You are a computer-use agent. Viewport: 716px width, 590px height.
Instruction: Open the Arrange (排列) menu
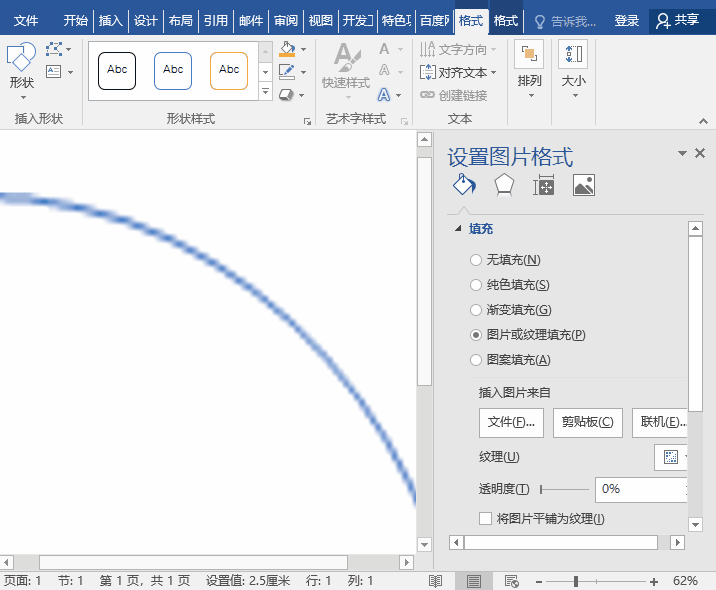pos(529,70)
